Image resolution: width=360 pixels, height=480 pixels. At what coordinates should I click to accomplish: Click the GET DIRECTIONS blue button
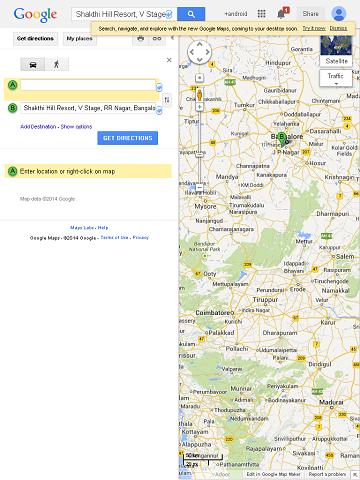click(128, 138)
